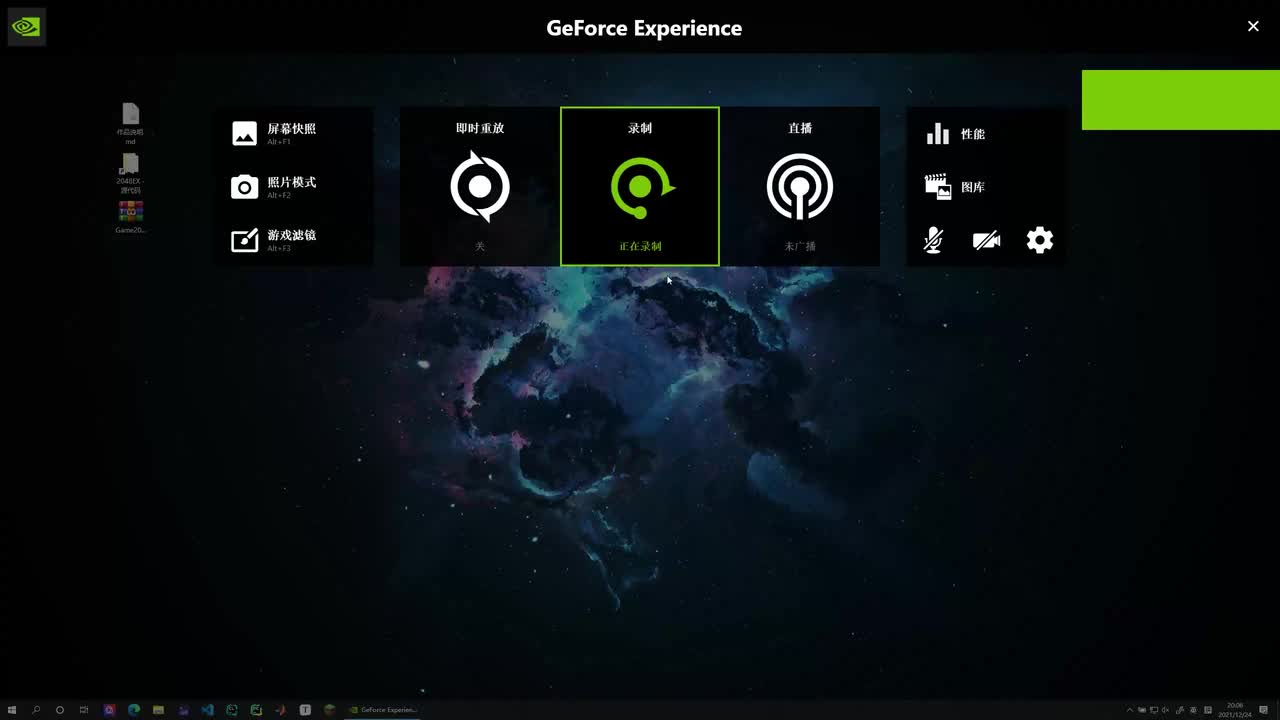Expand the hidden system tray icons chevron
Screen dimensions: 1280x720
click(x=1130, y=710)
